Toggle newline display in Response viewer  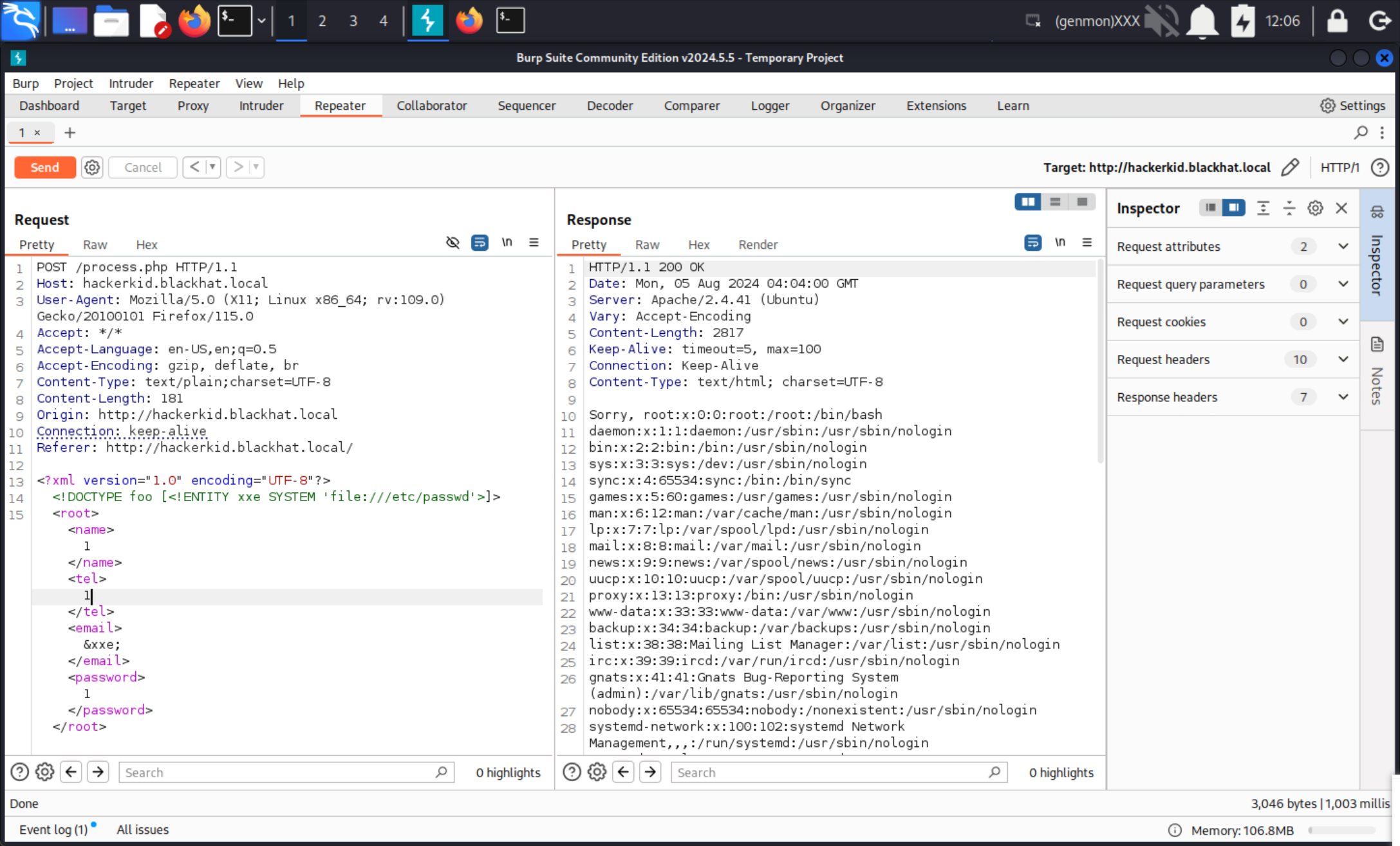point(1059,243)
